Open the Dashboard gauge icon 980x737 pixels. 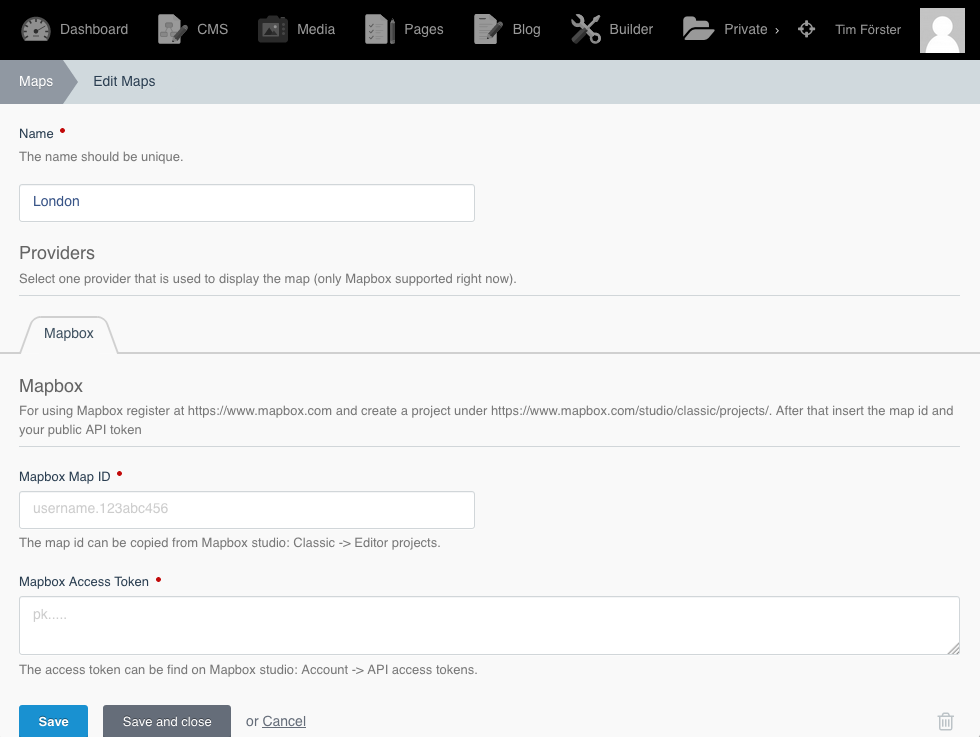[36, 29]
